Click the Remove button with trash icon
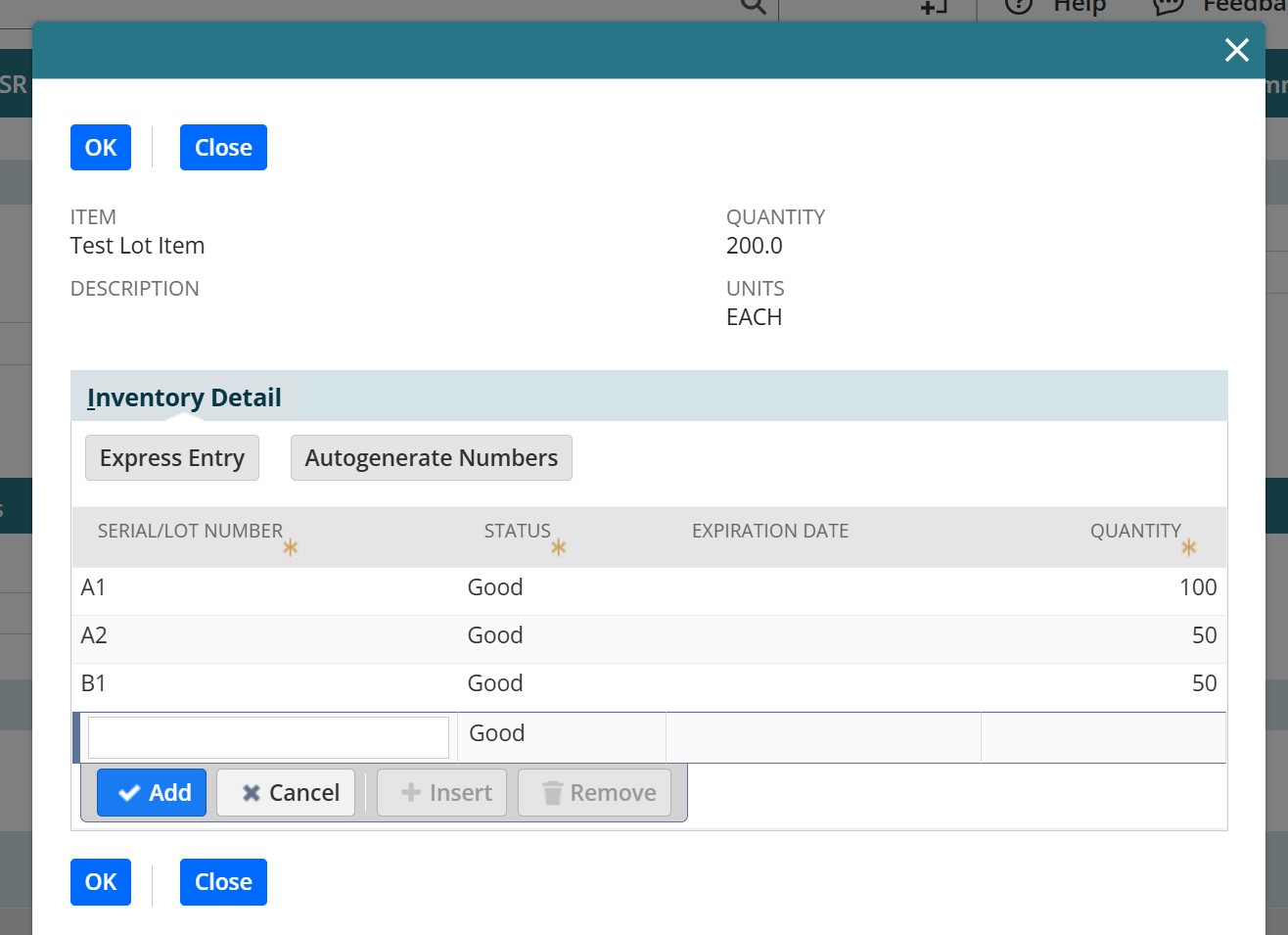The height and width of the screenshot is (935, 1288). coord(594,793)
